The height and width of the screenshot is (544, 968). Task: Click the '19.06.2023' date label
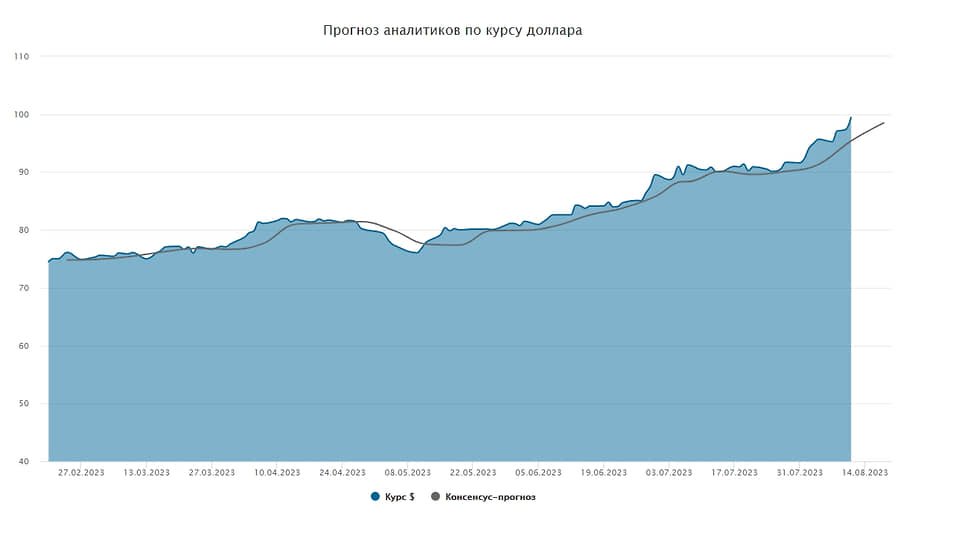pyautogui.click(x=604, y=472)
